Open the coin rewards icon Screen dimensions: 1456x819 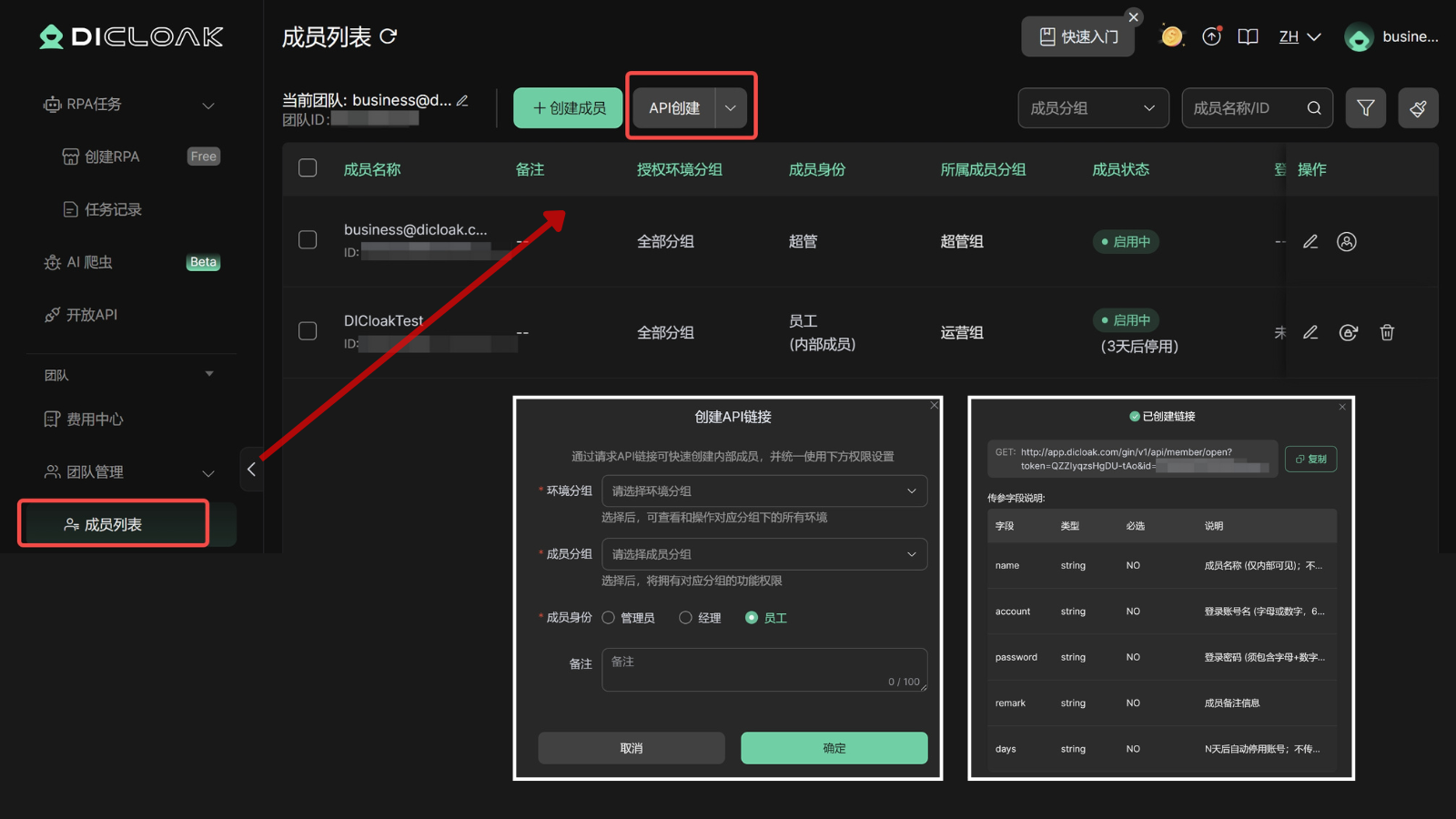click(1172, 36)
